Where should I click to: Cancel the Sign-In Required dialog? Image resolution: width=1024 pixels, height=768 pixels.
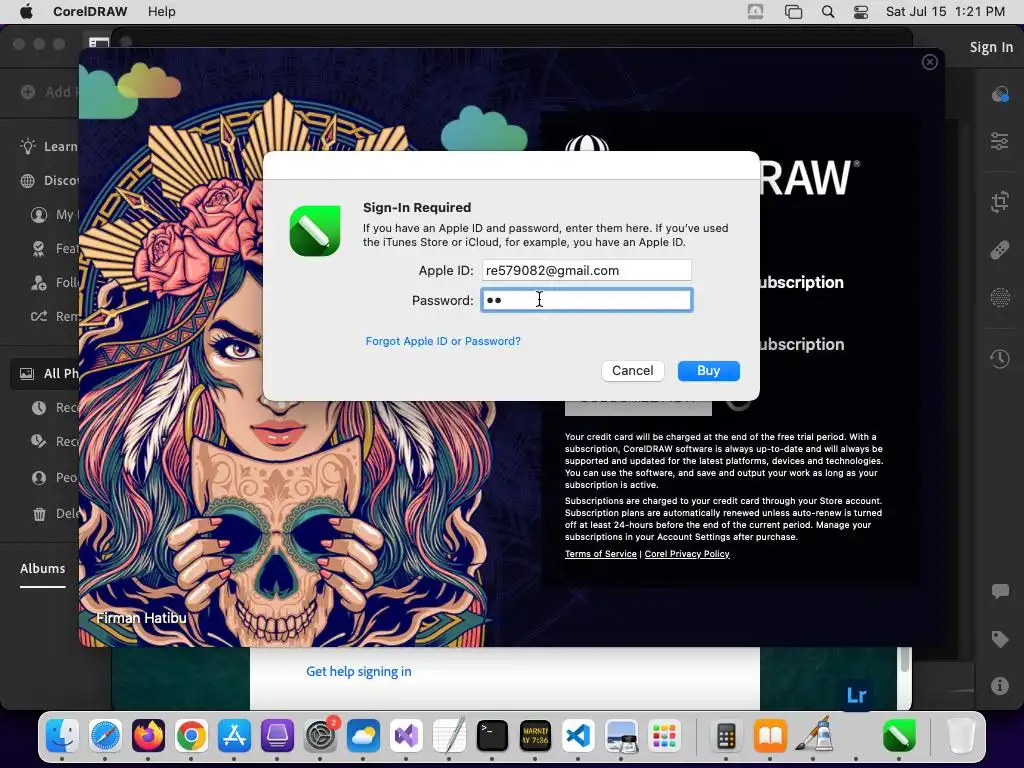632,371
